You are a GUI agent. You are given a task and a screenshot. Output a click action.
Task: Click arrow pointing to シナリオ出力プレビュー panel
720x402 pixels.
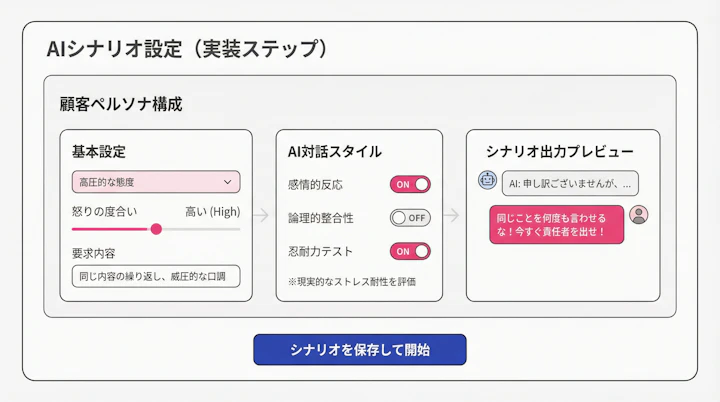tap(453, 215)
